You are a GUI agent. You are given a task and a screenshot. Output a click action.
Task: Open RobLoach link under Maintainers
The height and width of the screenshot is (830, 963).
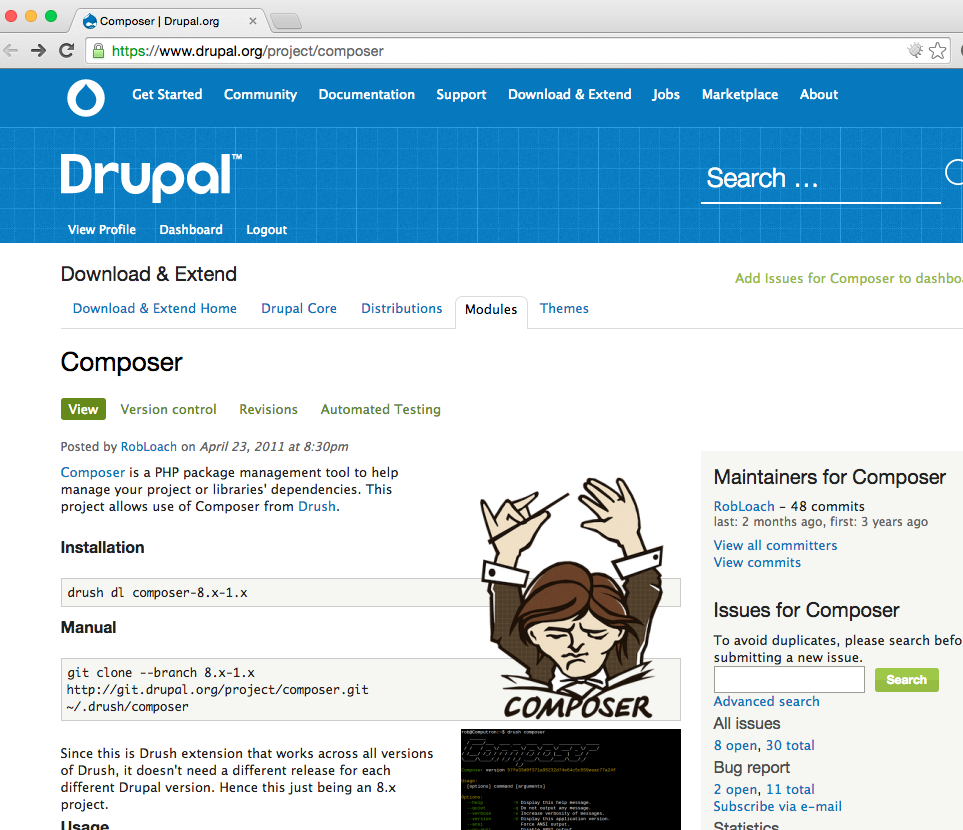pos(744,506)
